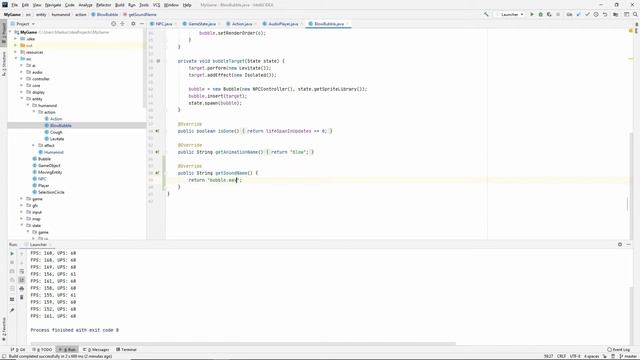Open the Git tool window button
The width and height of the screenshot is (640, 360).
click(18, 350)
